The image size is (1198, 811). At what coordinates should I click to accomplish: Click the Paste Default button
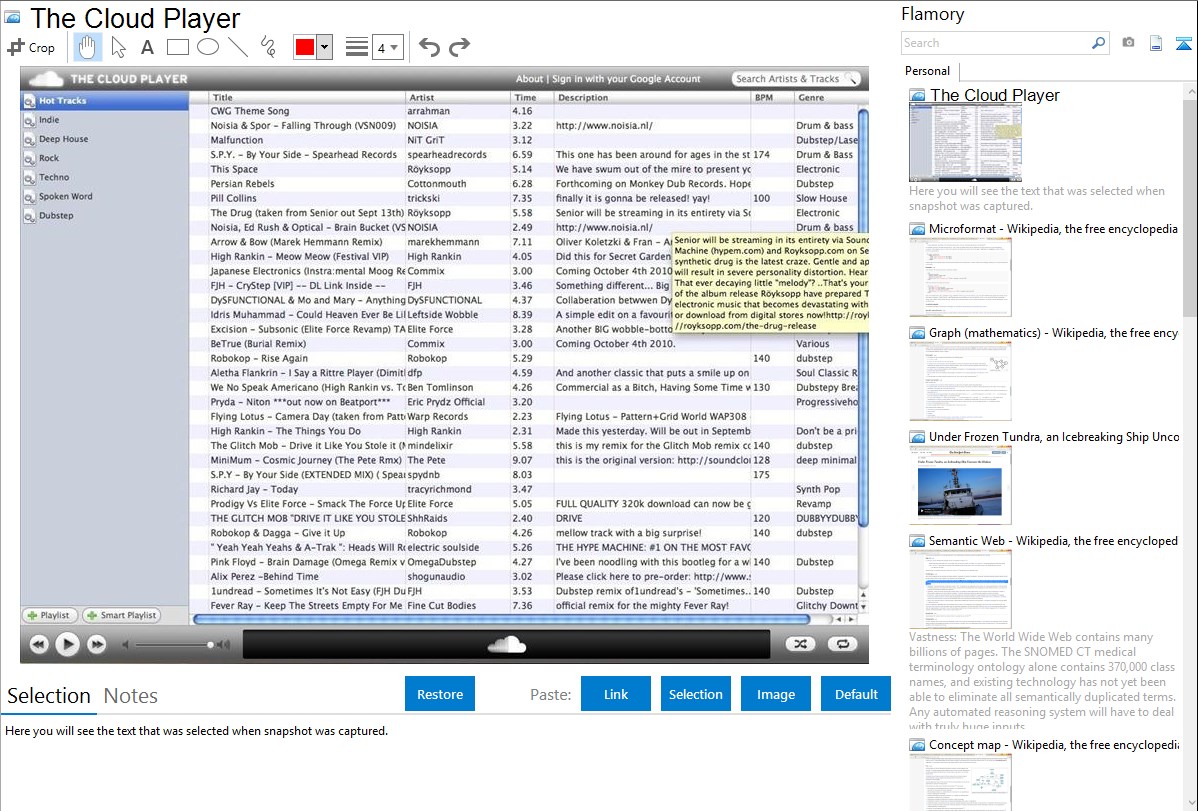click(x=856, y=694)
